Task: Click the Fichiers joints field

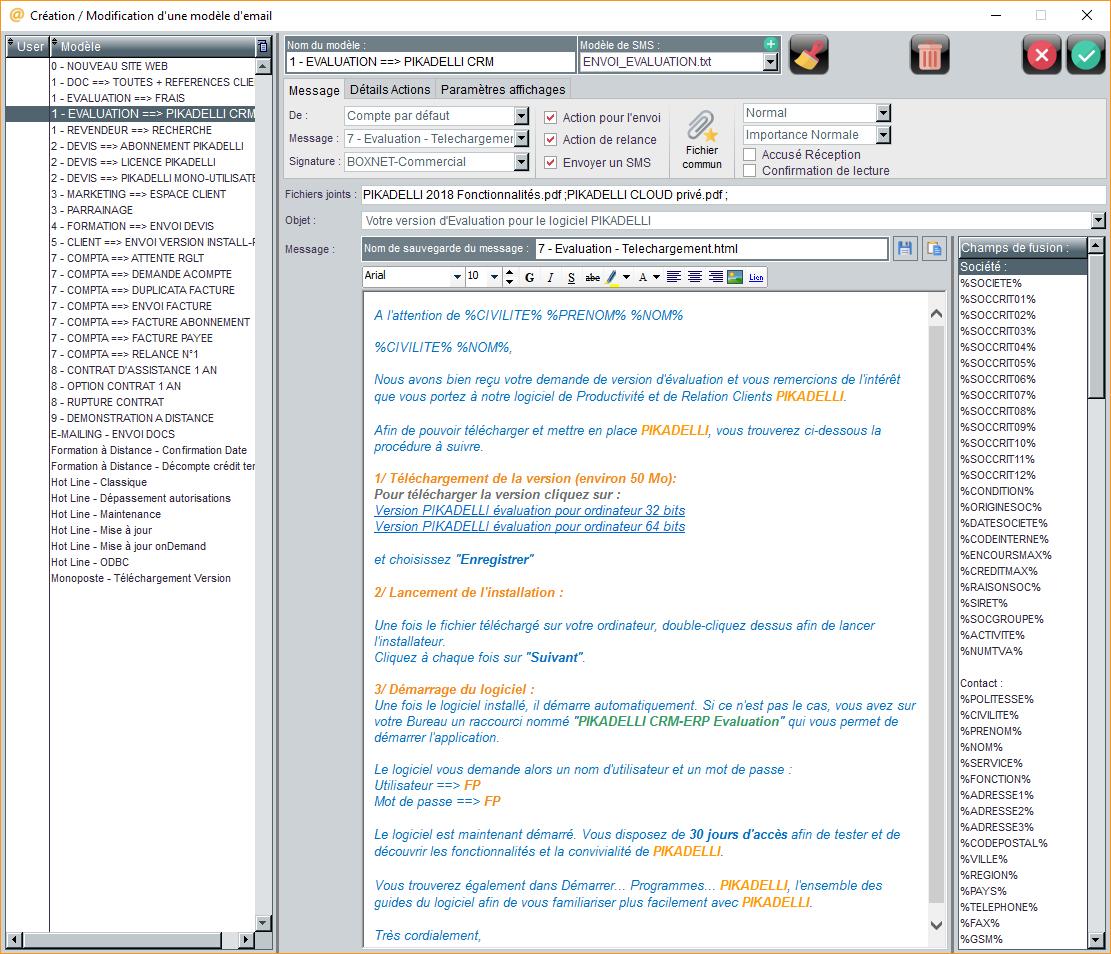Action: [733, 194]
